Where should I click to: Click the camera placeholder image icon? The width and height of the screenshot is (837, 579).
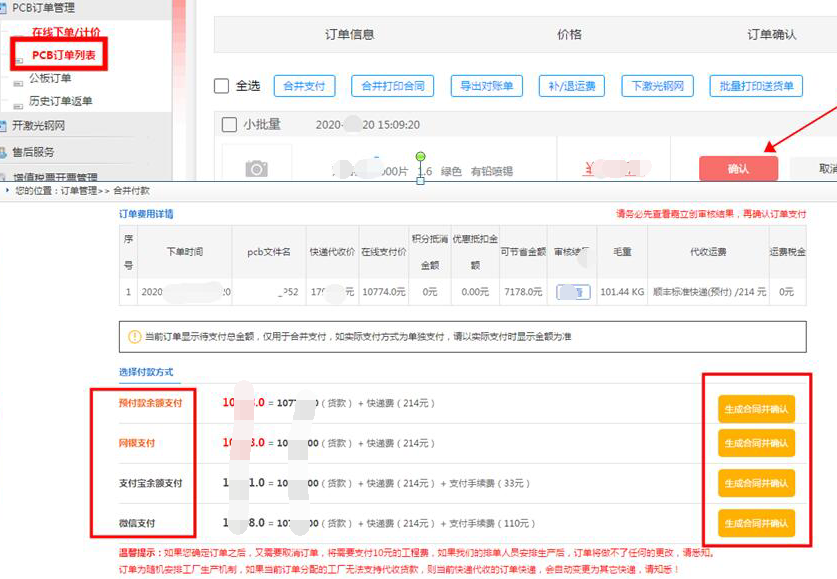click(x=256, y=169)
